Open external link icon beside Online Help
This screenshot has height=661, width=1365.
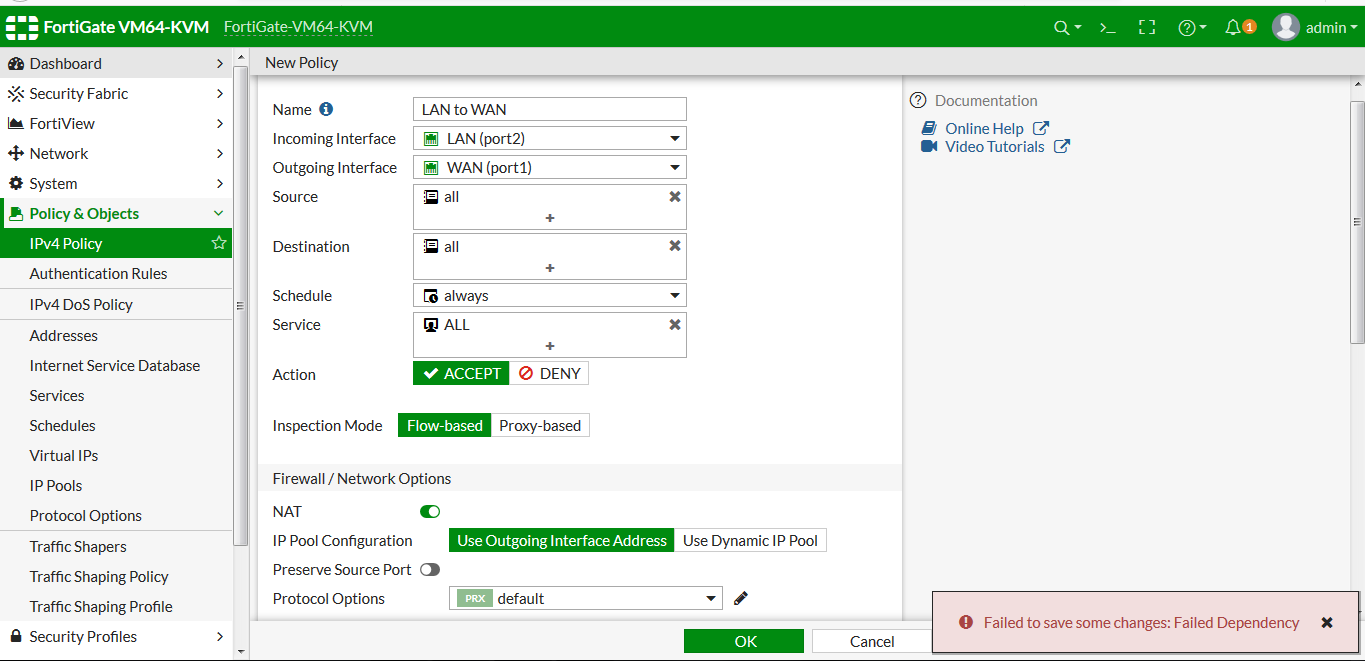point(1041,128)
